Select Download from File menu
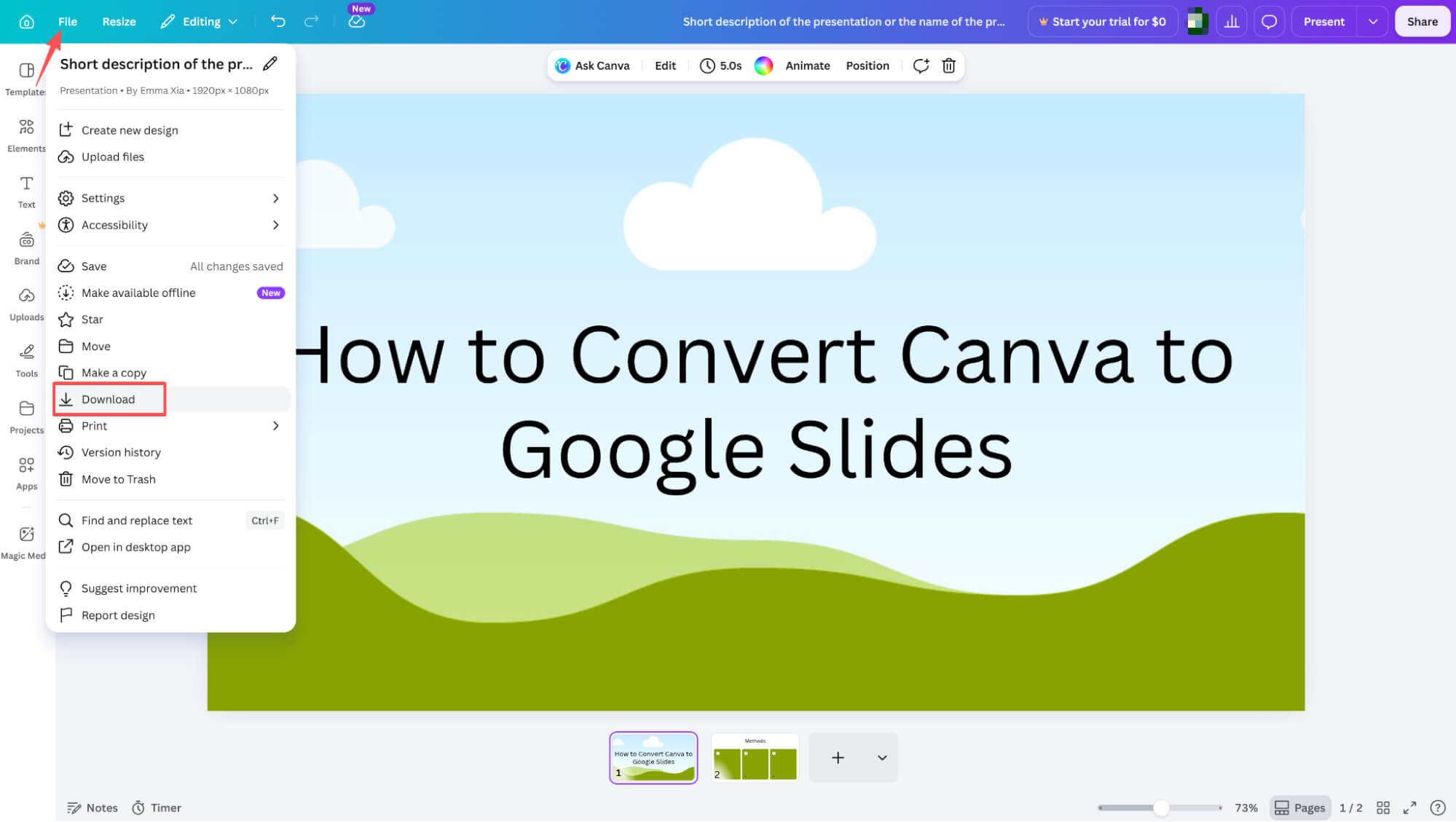Viewport: 1456px width, 822px height. [x=172, y=399]
